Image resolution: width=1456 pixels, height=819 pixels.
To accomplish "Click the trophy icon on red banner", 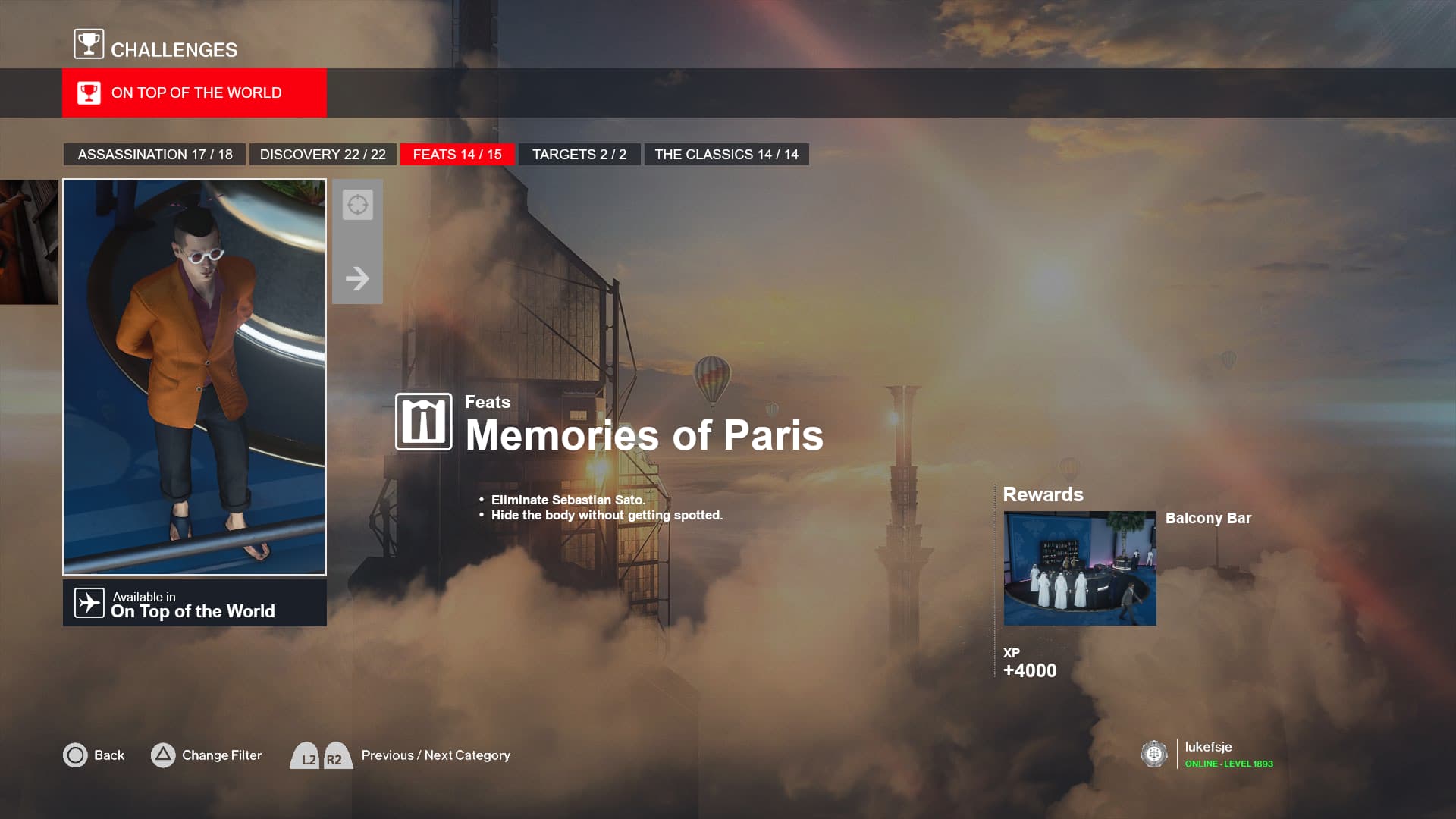I will [89, 93].
